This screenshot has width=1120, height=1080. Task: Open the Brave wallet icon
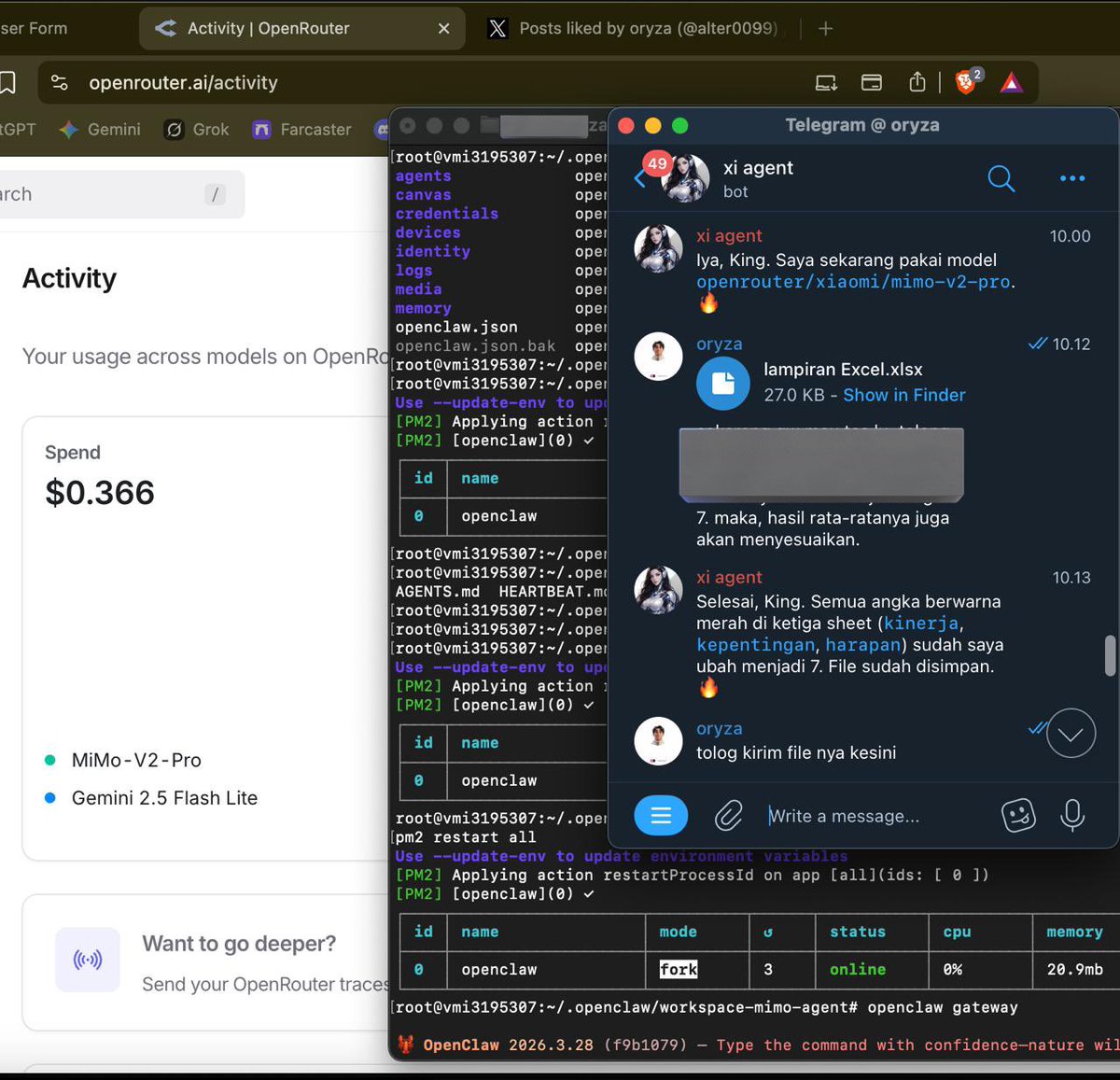click(872, 82)
